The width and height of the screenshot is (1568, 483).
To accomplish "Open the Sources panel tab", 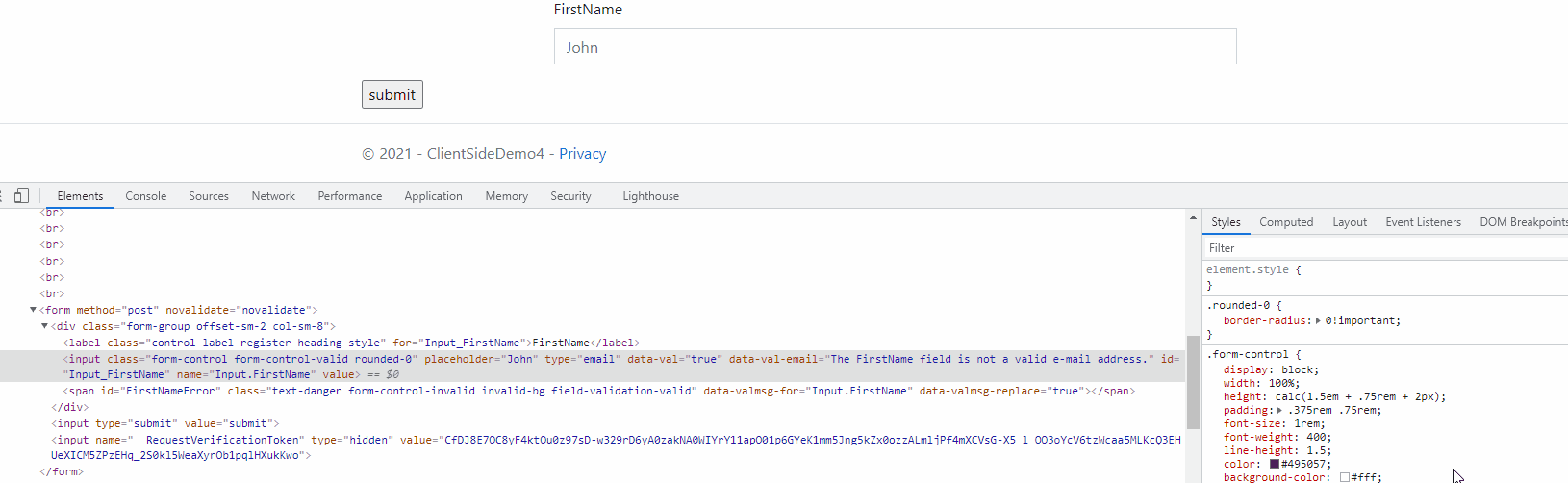I will point(209,196).
